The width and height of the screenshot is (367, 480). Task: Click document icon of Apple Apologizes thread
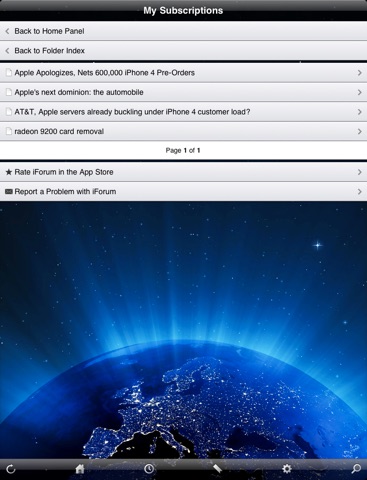9,73
